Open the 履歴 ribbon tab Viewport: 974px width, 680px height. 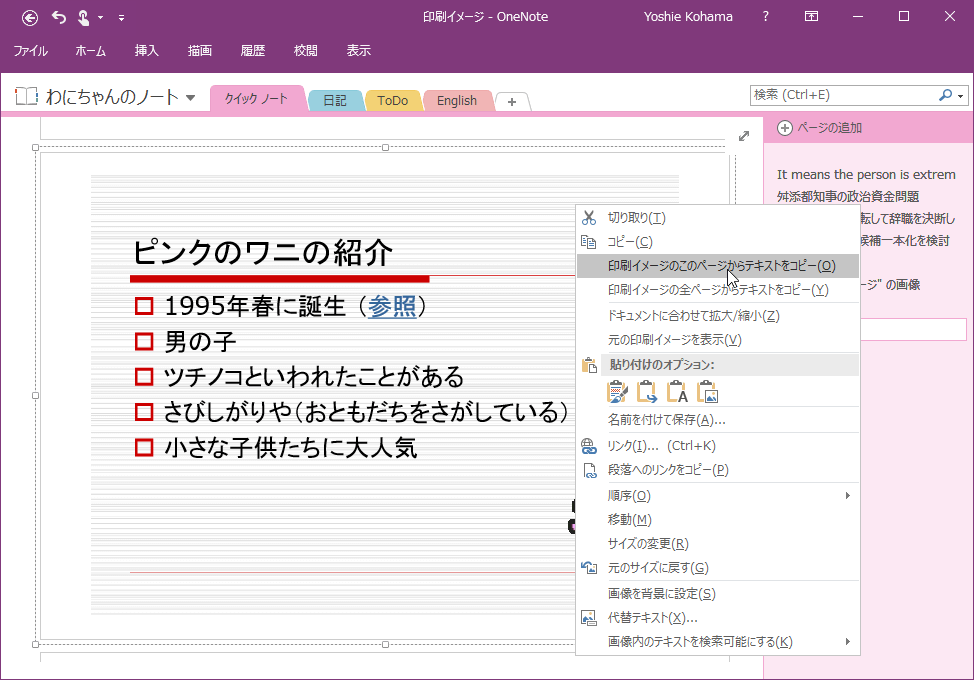[x=253, y=51]
